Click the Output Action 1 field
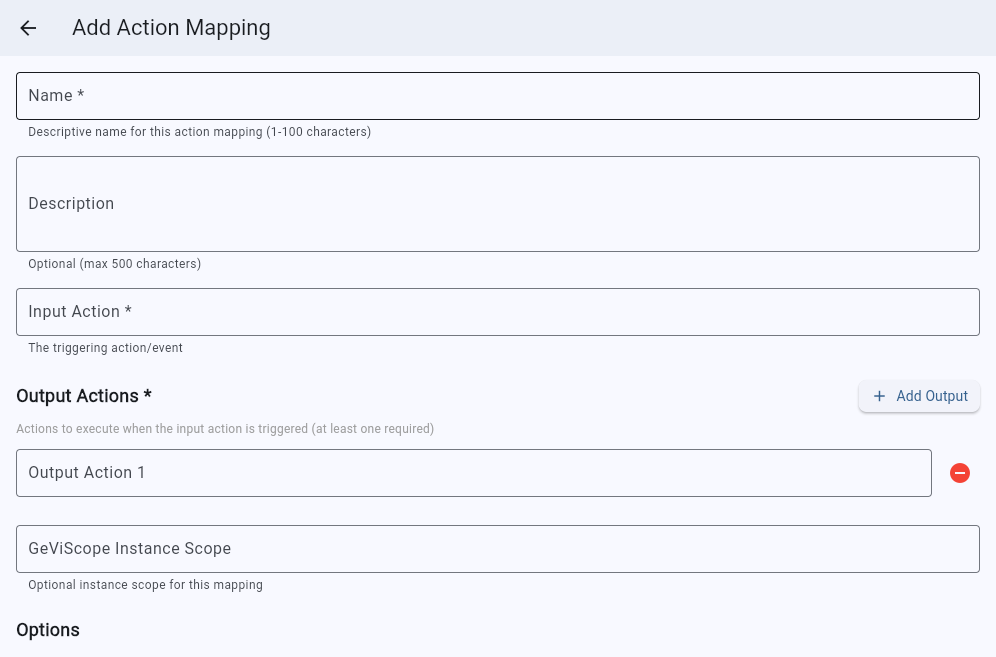 (x=473, y=473)
